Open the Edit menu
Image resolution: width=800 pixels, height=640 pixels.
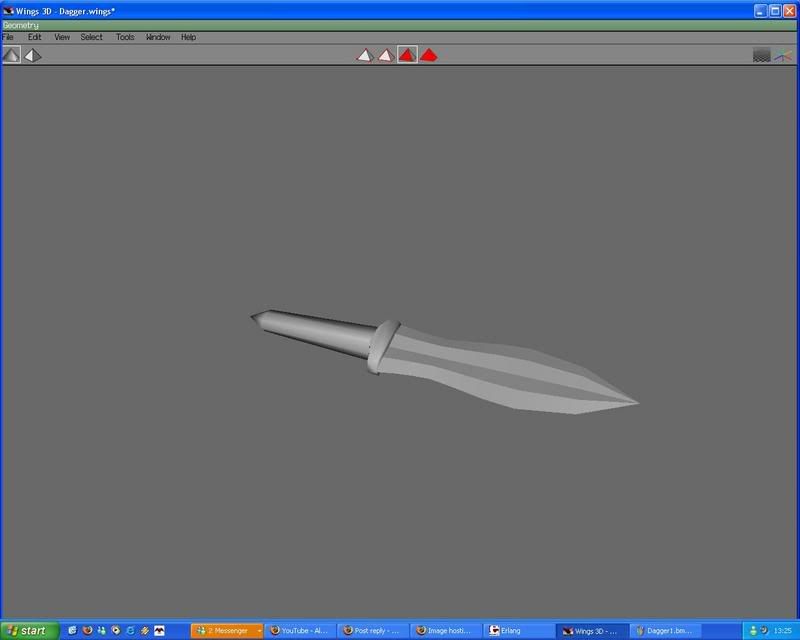pyautogui.click(x=33, y=36)
